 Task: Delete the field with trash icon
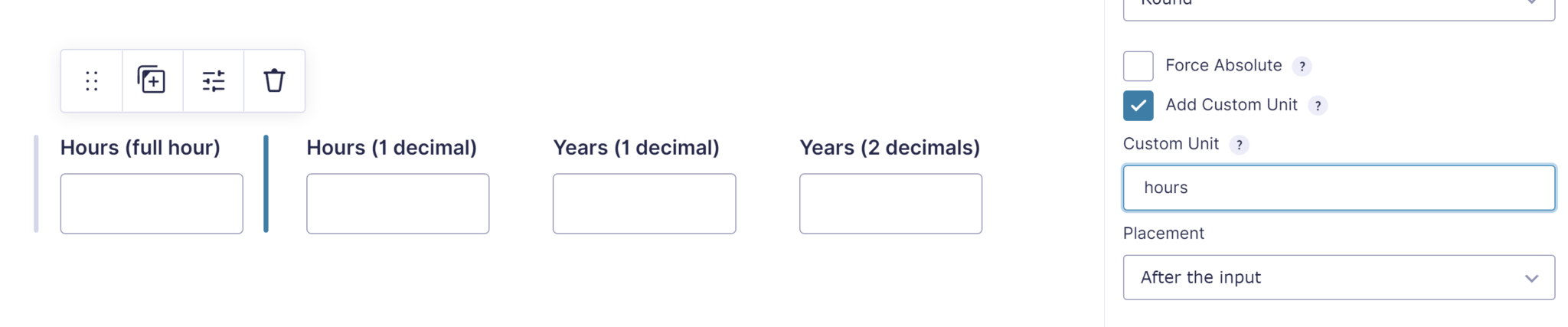coord(274,80)
